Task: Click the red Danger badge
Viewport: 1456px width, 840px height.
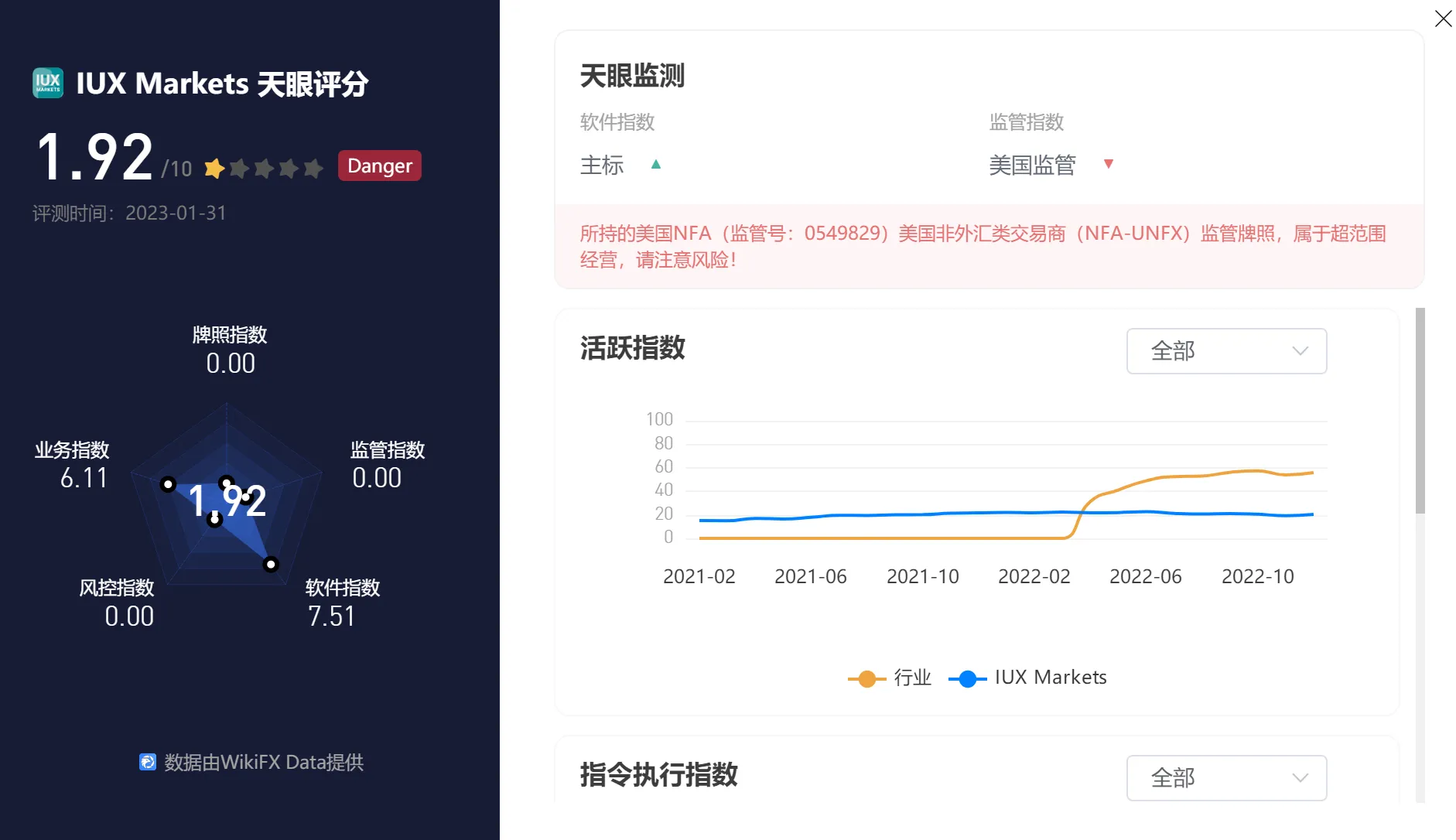Action: coord(380,166)
